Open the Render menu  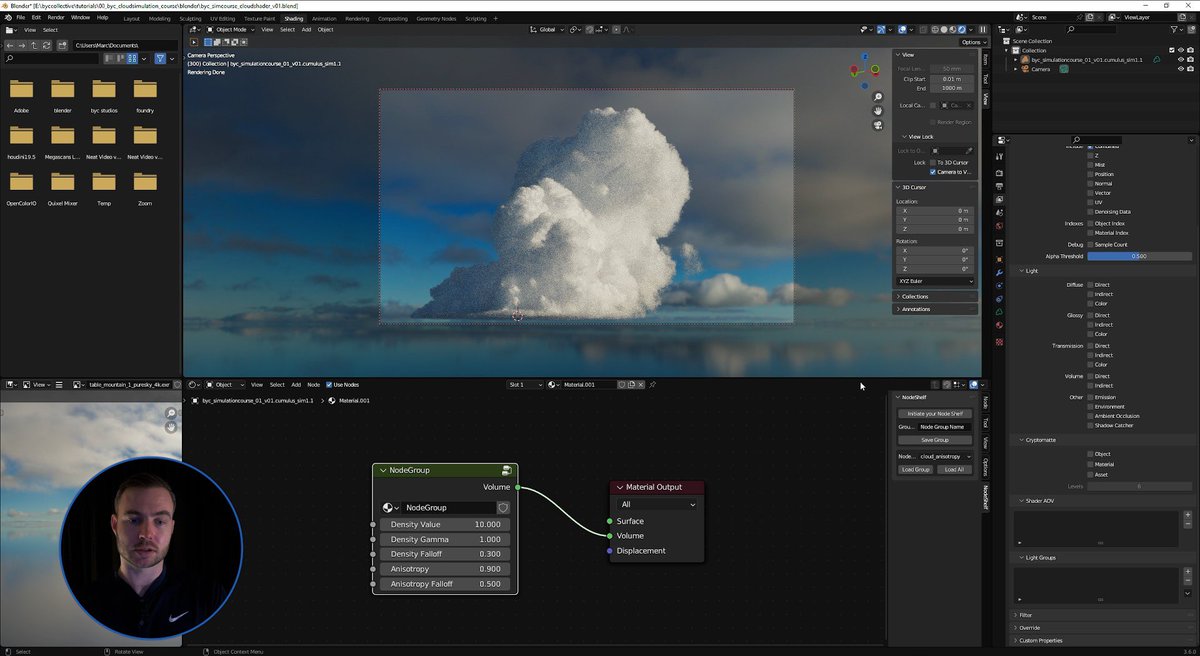[55, 17]
